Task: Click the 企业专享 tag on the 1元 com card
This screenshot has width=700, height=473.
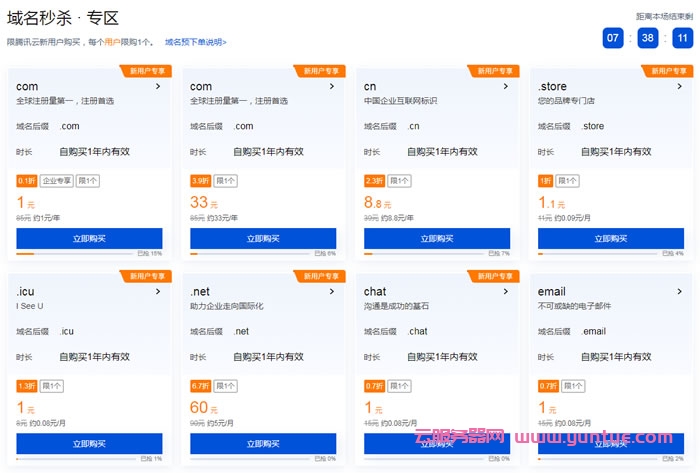Action: [x=57, y=181]
